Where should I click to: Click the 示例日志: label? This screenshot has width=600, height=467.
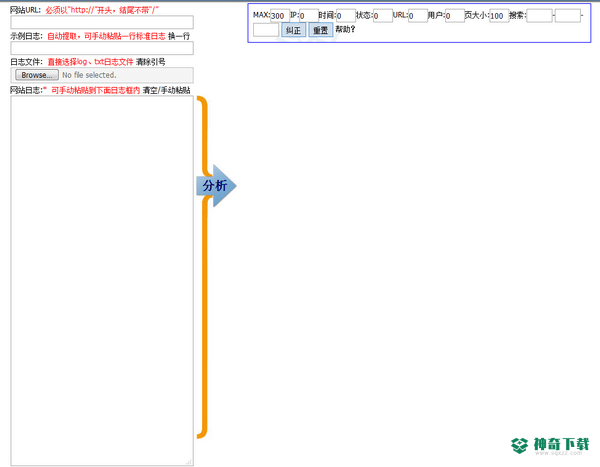(26, 36)
